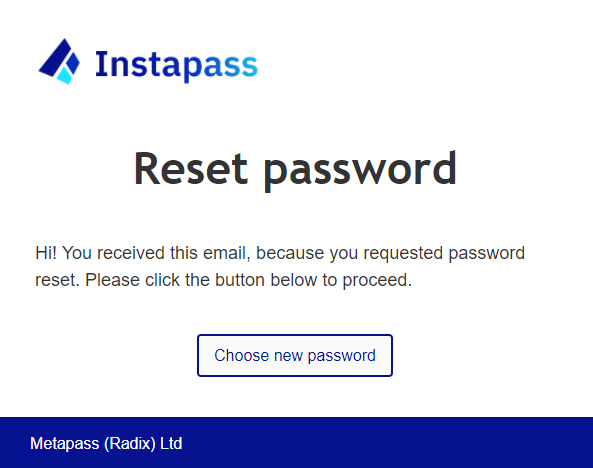
Task: Click the word Radix in the footer
Action: (130, 443)
